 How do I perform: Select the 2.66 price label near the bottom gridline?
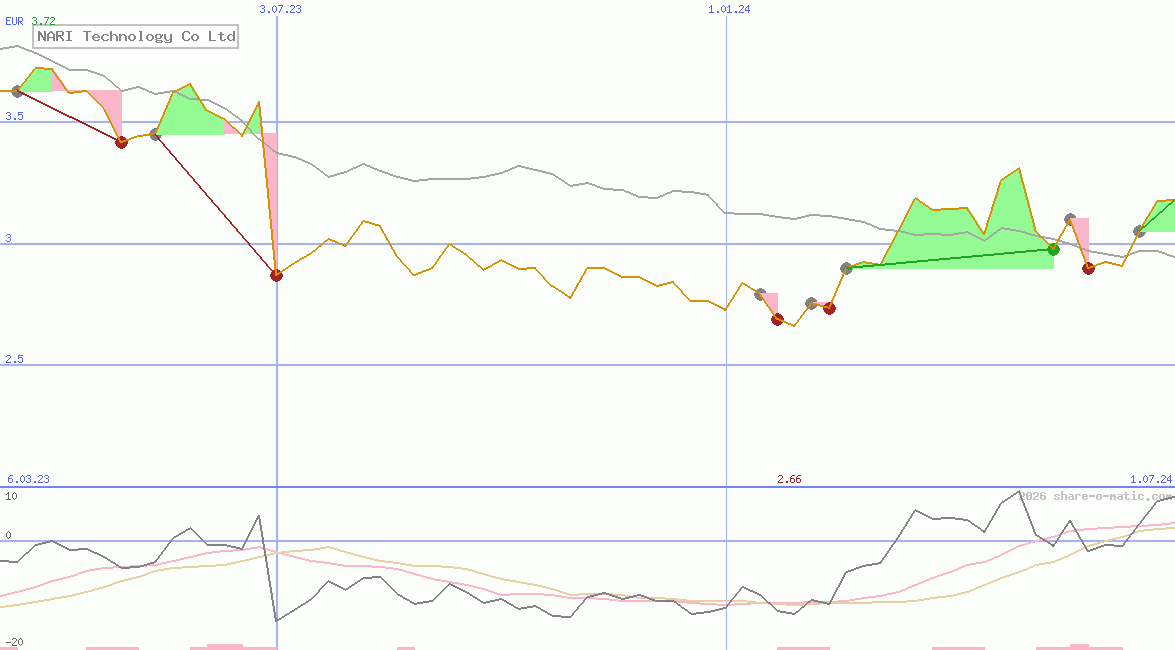tap(788, 479)
